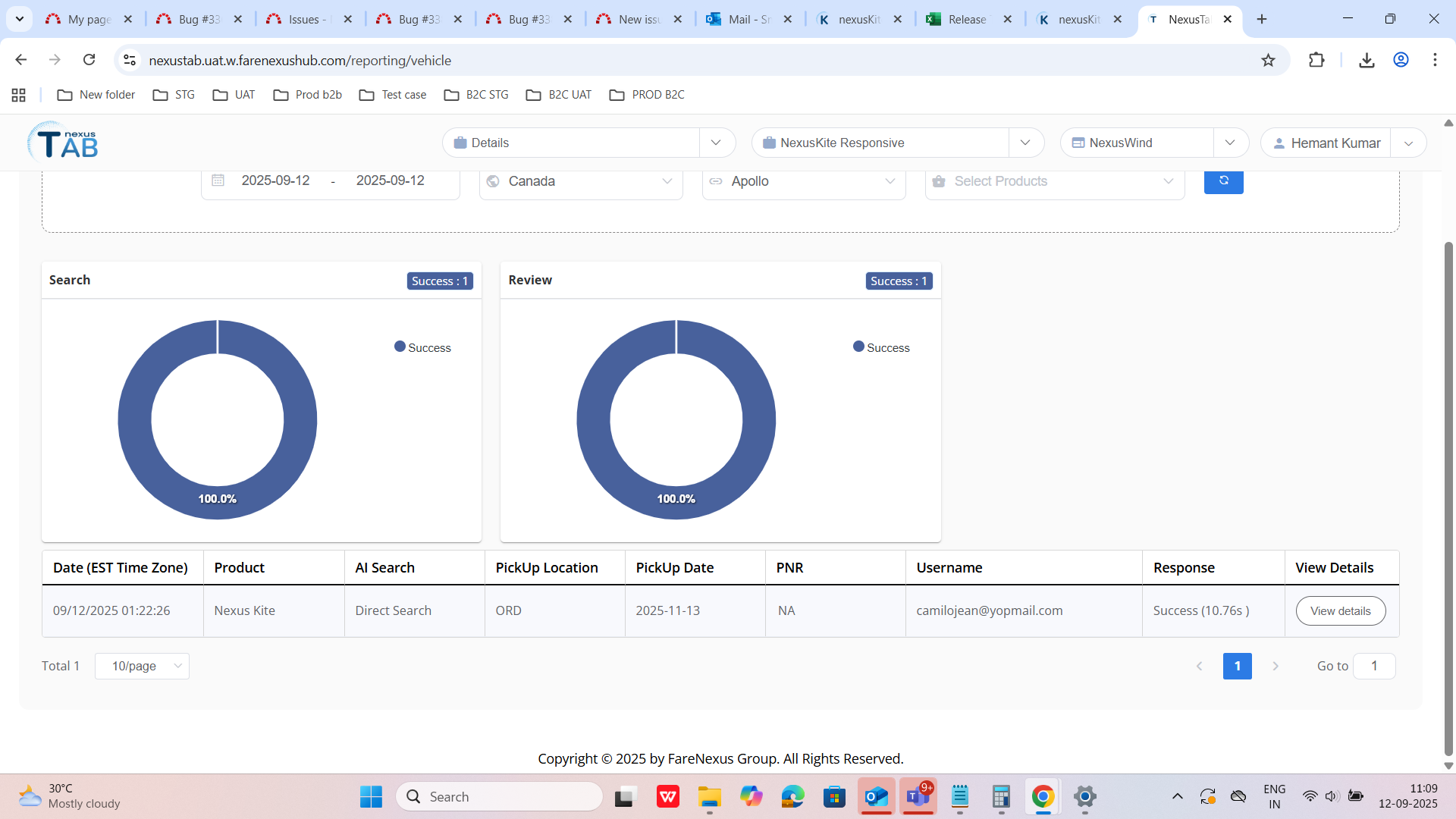View site information icon in address bar

click(130, 60)
